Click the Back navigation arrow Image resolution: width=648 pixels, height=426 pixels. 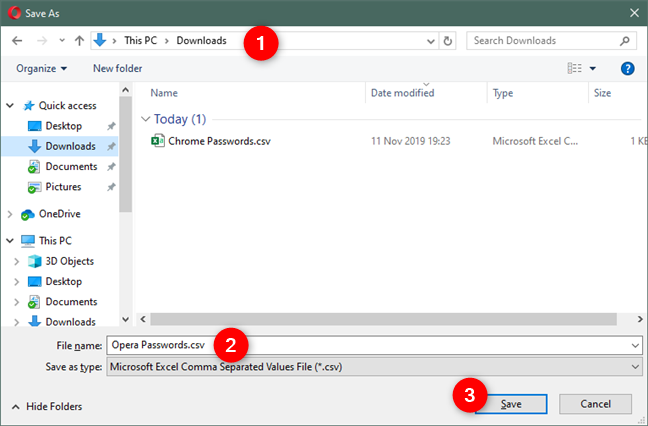coord(17,41)
